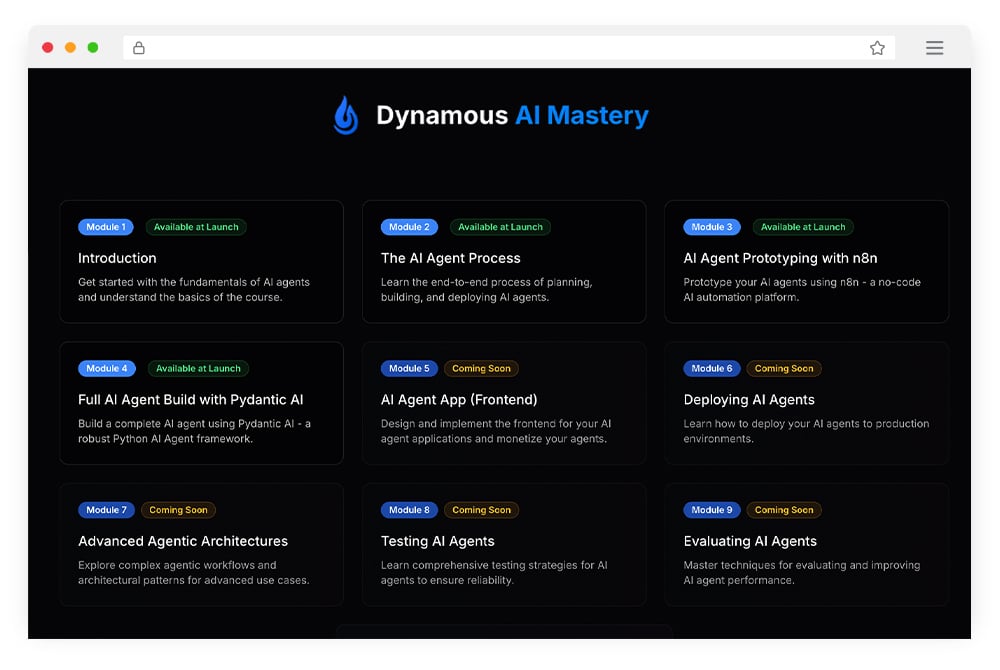Open Full AI Agent Build with Pydantic AI
Viewport: 1000px width, 670px height.
pos(190,400)
